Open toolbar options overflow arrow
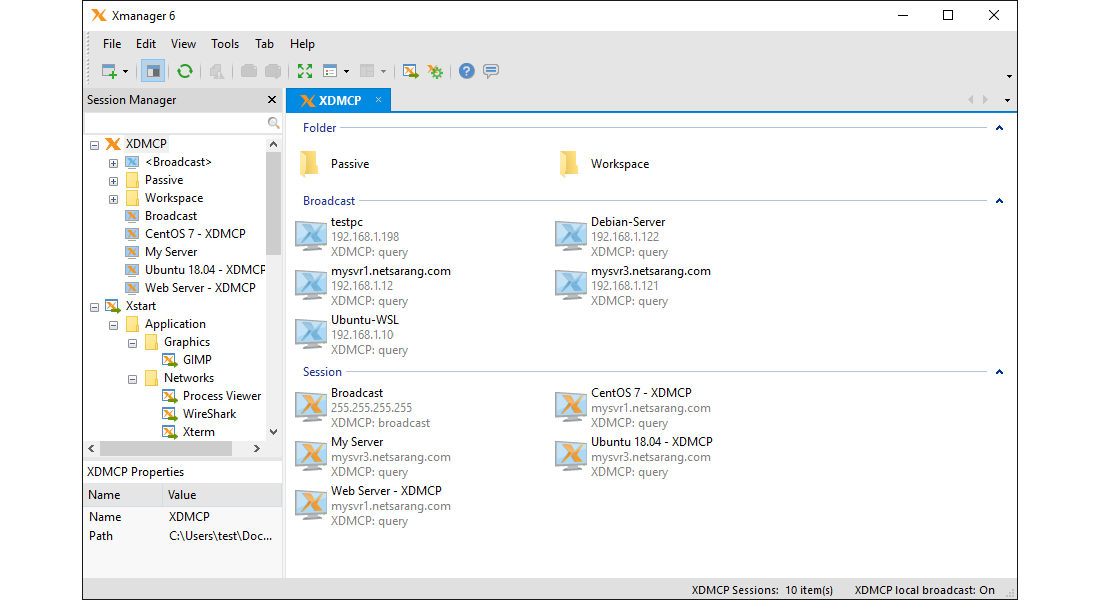 coord(1009,76)
